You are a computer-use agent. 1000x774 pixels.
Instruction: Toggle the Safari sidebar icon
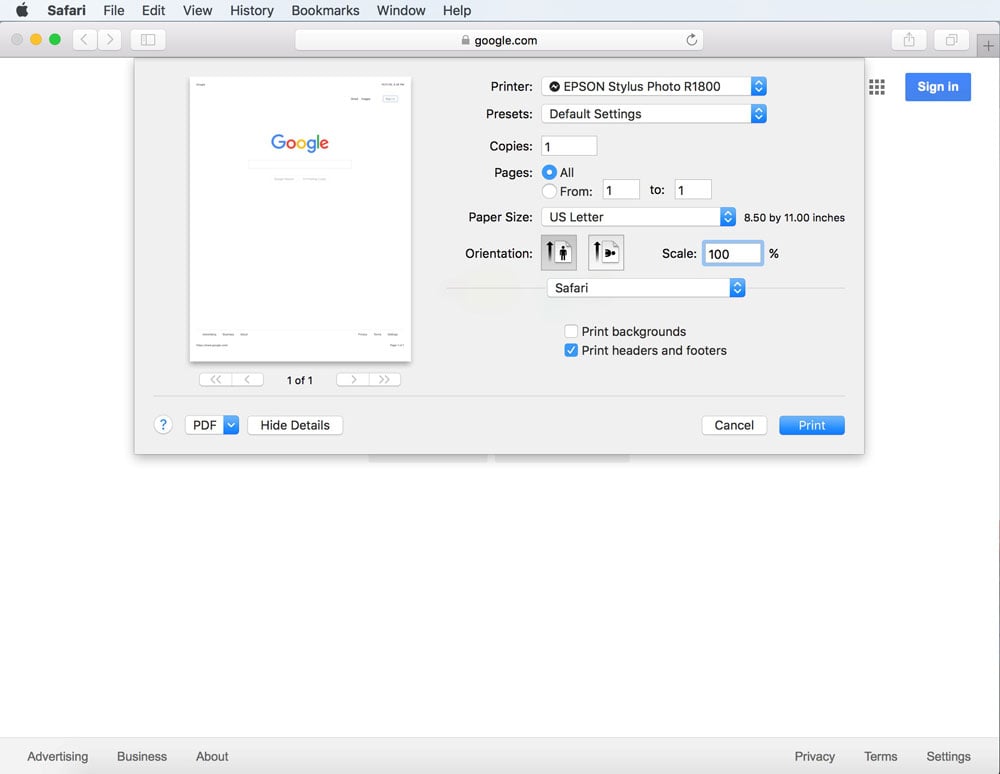[x=148, y=40]
